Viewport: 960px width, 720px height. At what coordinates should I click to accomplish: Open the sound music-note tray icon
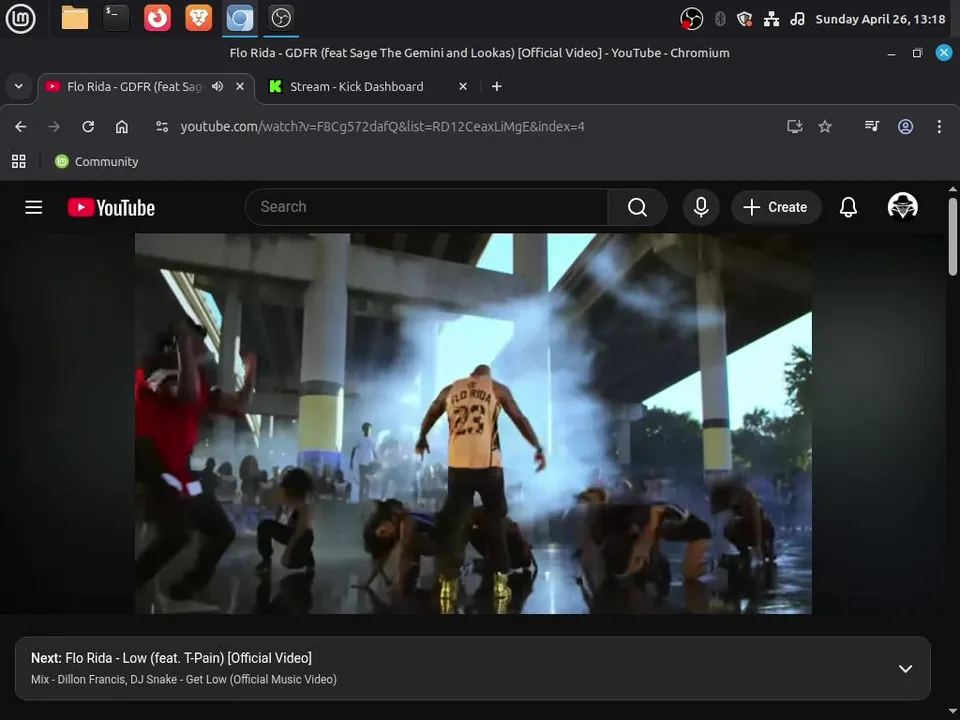coord(797,19)
